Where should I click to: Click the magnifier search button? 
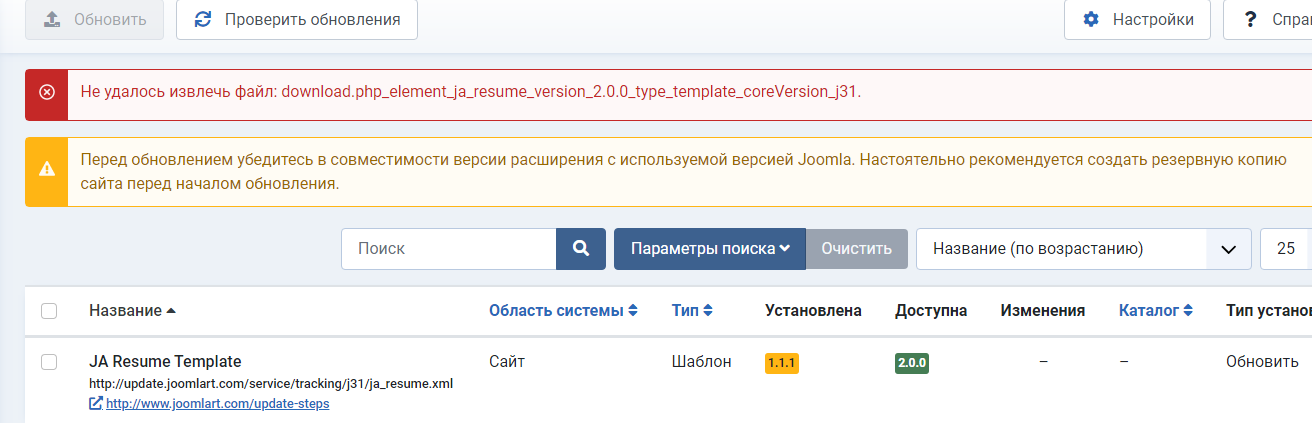(581, 249)
